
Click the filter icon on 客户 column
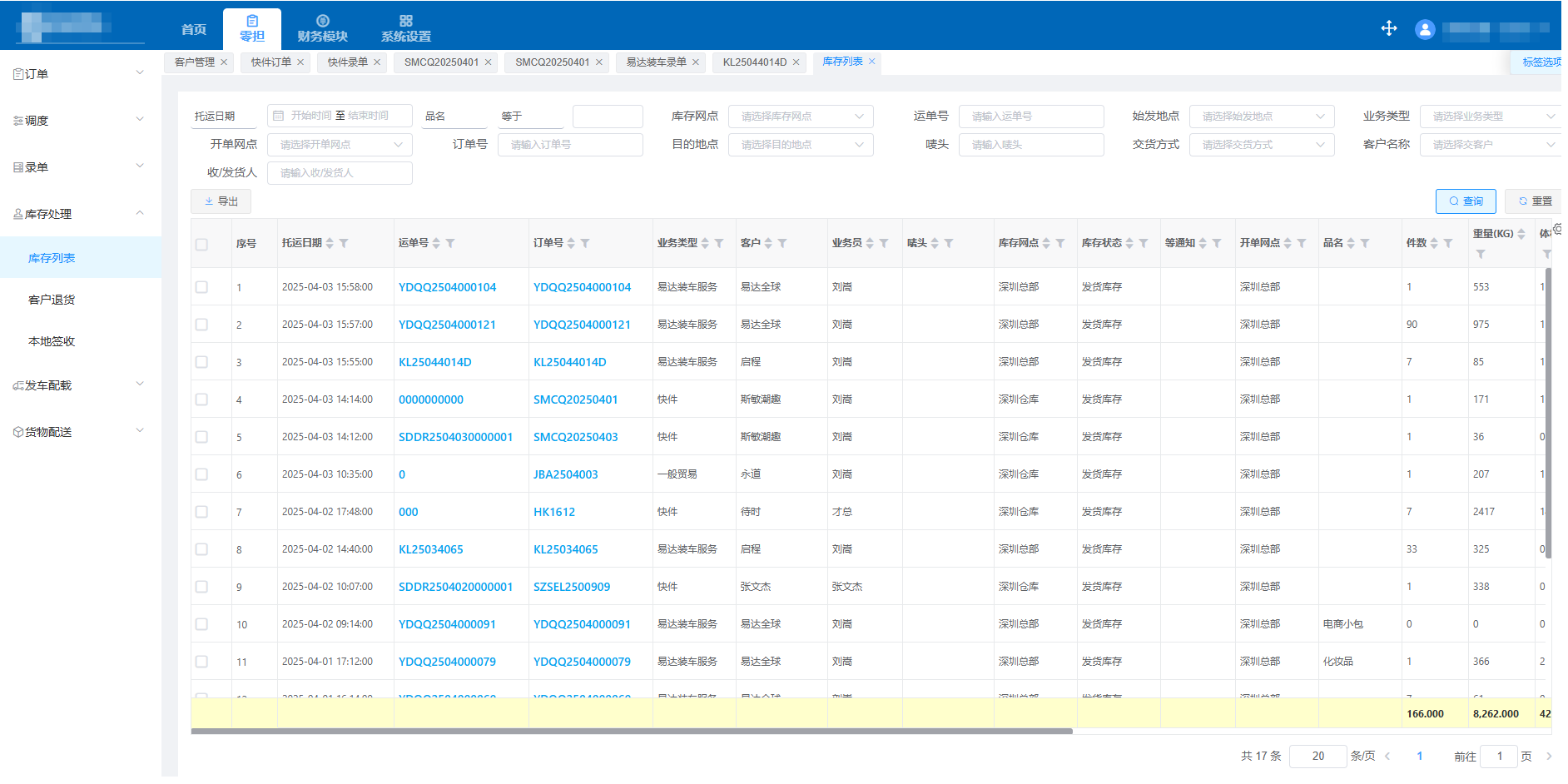(782, 243)
